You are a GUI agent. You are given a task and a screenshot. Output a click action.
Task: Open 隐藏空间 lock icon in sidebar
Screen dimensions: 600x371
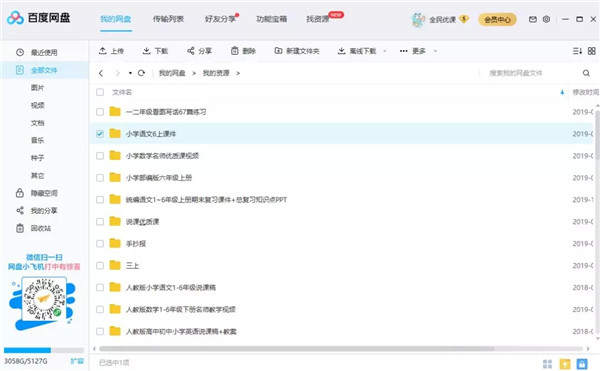(x=20, y=193)
